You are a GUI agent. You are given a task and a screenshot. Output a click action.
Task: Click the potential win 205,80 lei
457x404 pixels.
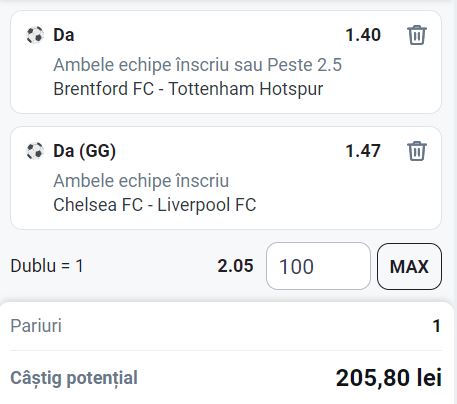tap(389, 378)
